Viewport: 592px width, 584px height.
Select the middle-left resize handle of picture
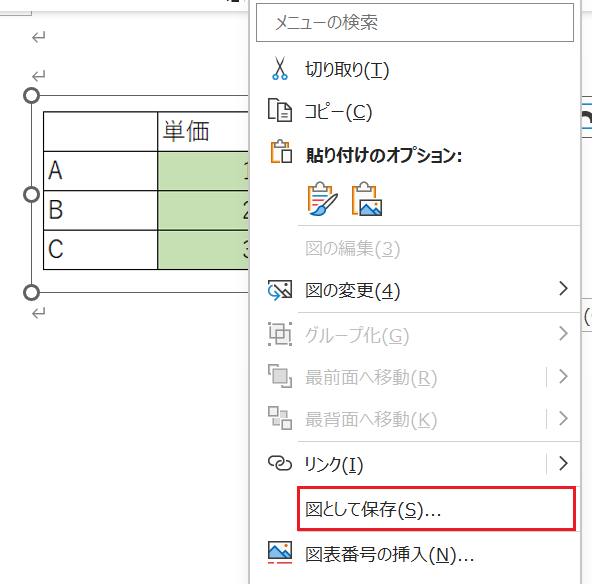pos(31,194)
